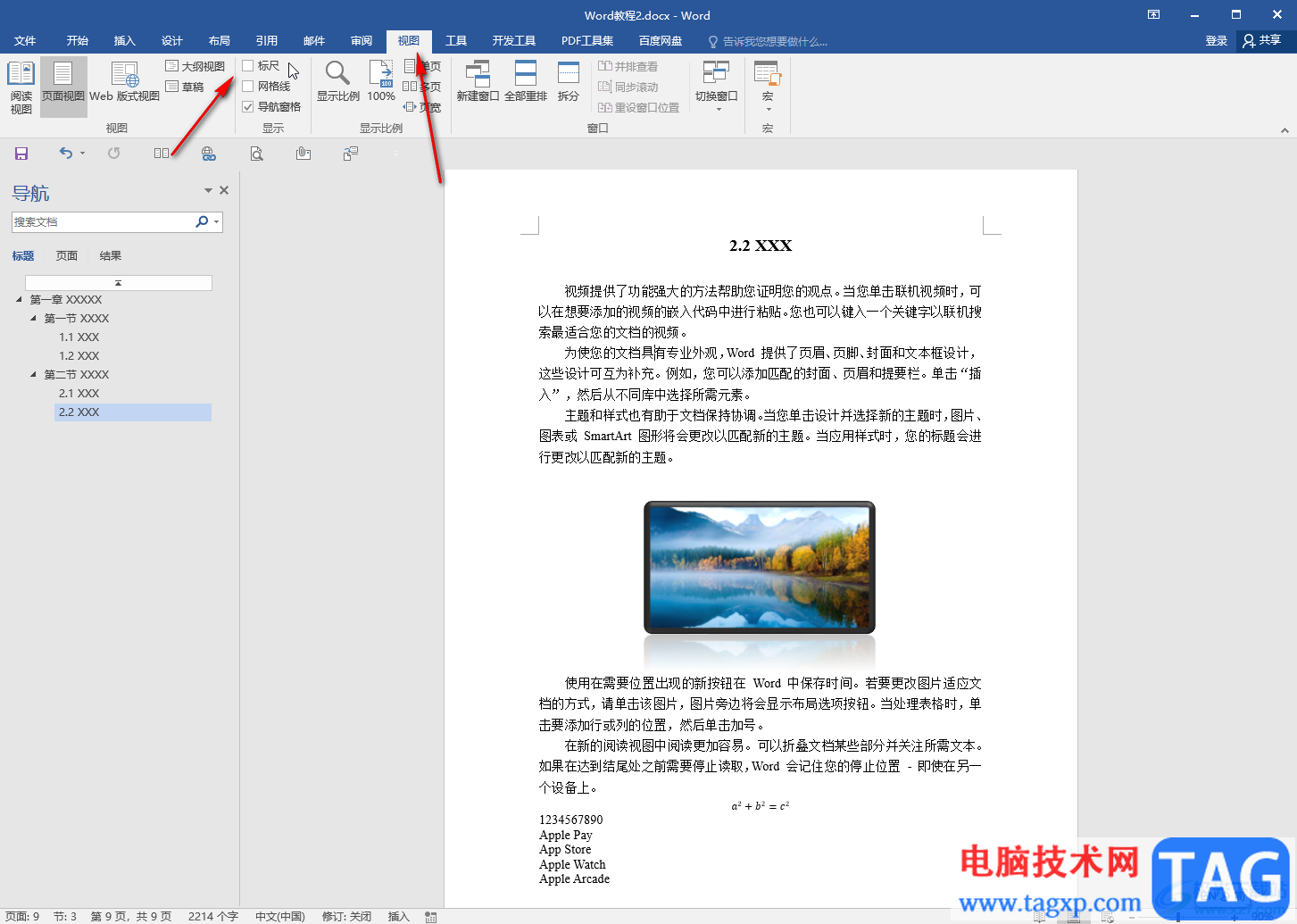Open the search options dropdown arrow
The image size is (1297, 924).
point(217,221)
